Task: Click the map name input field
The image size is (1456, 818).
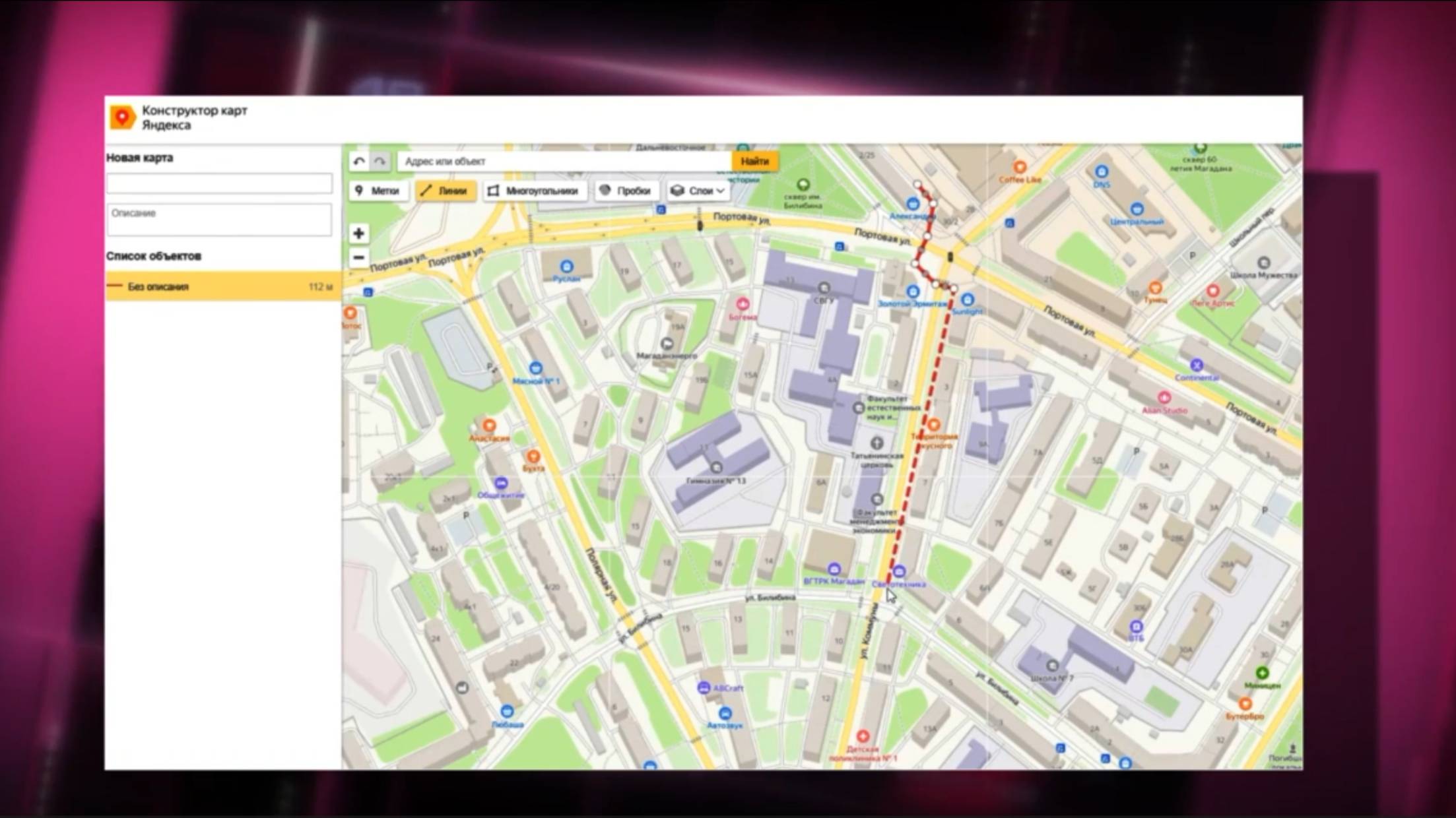Action: pyautogui.click(x=219, y=183)
